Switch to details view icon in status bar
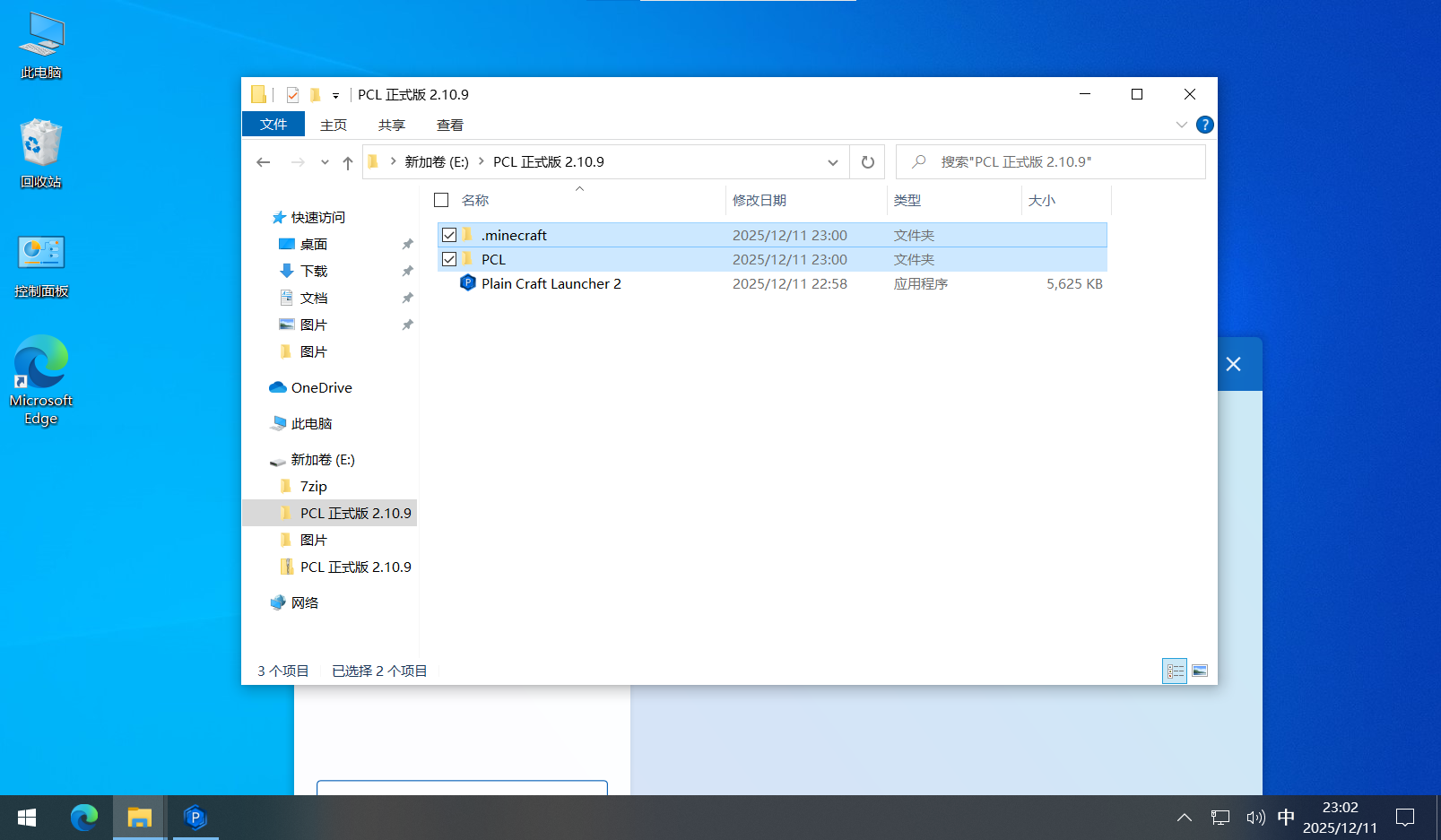 tap(1175, 671)
